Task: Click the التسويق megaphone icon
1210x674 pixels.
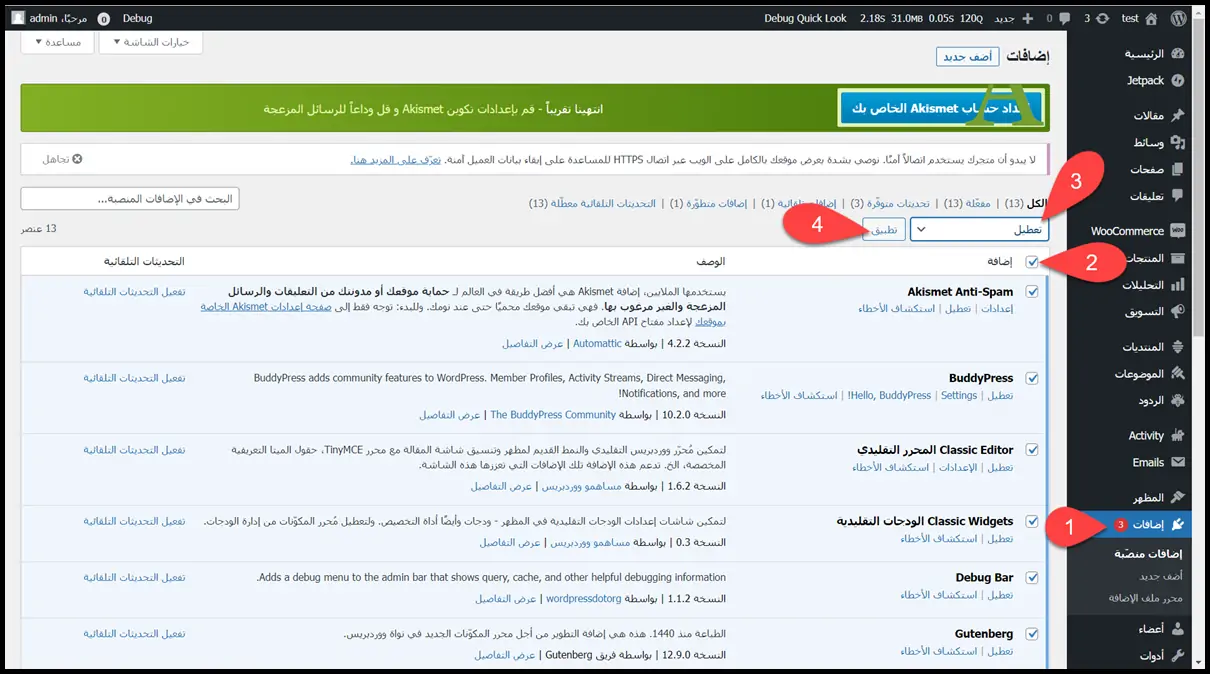Action: 1178,312
